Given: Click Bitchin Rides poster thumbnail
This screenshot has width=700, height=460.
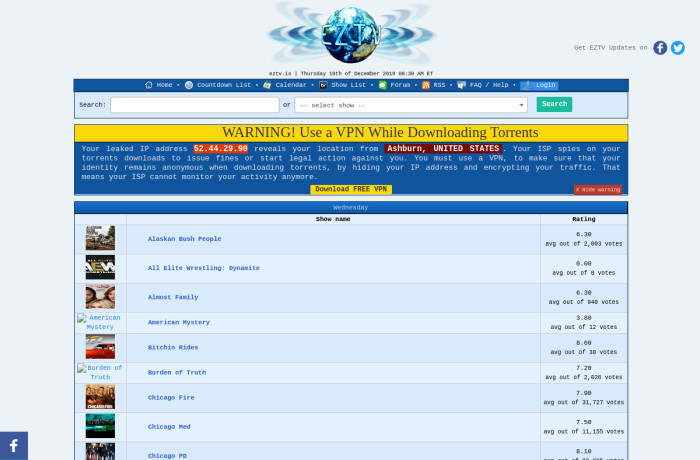Looking at the screenshot, I should pyautogui.click(x=100, y=347).
